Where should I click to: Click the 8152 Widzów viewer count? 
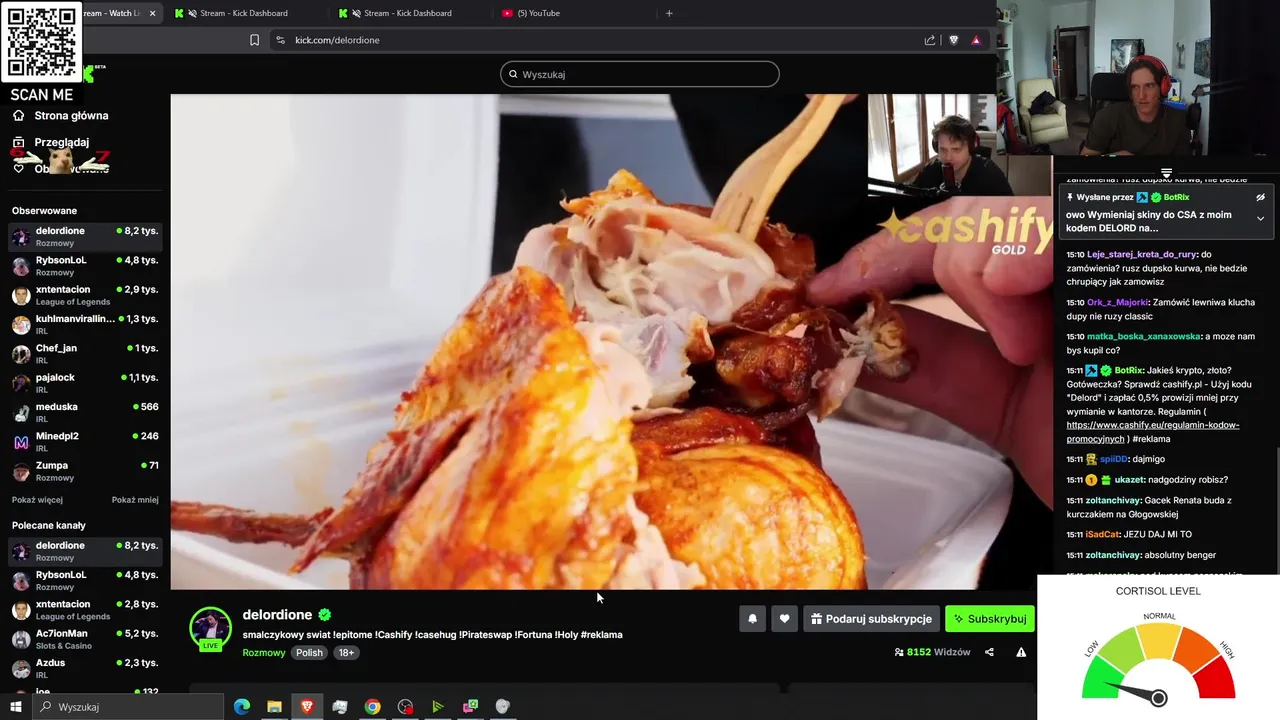pos(933,652)
